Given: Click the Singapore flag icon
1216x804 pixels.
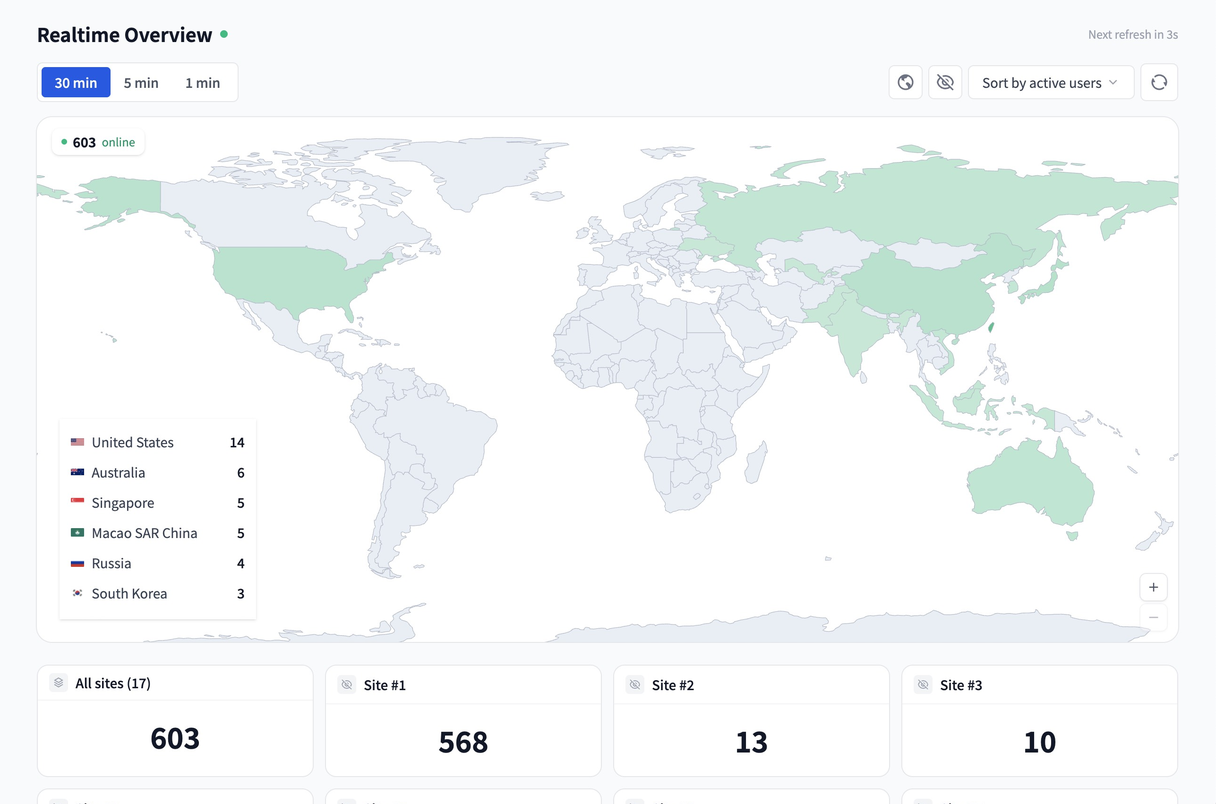Looking at the screenshot, I should pos(77,502).
